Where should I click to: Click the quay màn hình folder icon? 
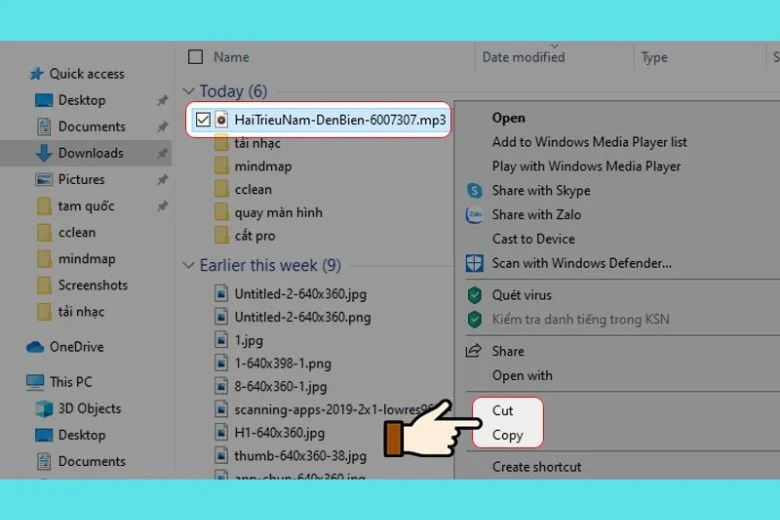(221, 212)
